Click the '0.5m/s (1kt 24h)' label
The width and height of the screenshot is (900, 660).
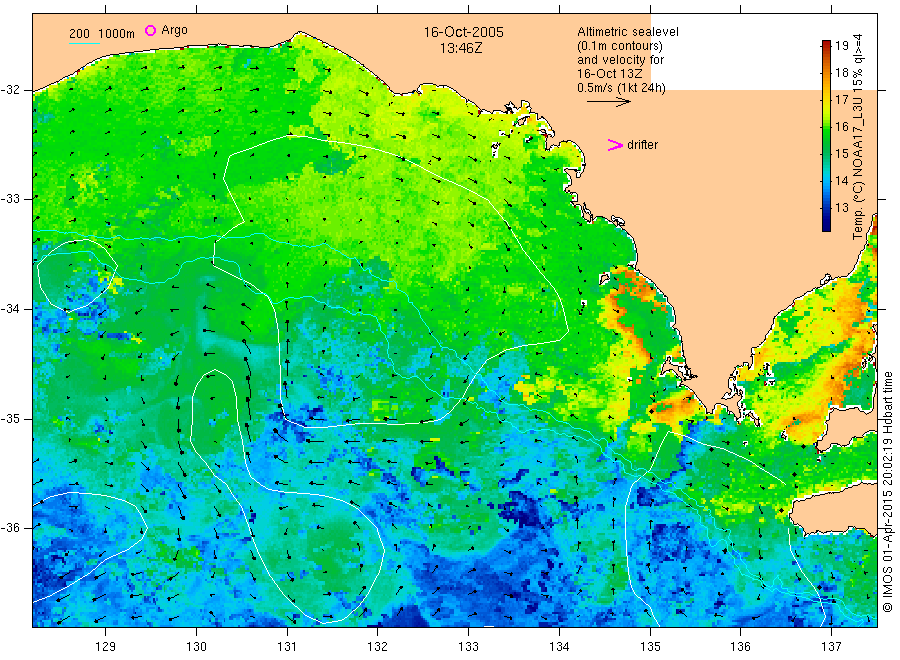click(x=621, y=88)
